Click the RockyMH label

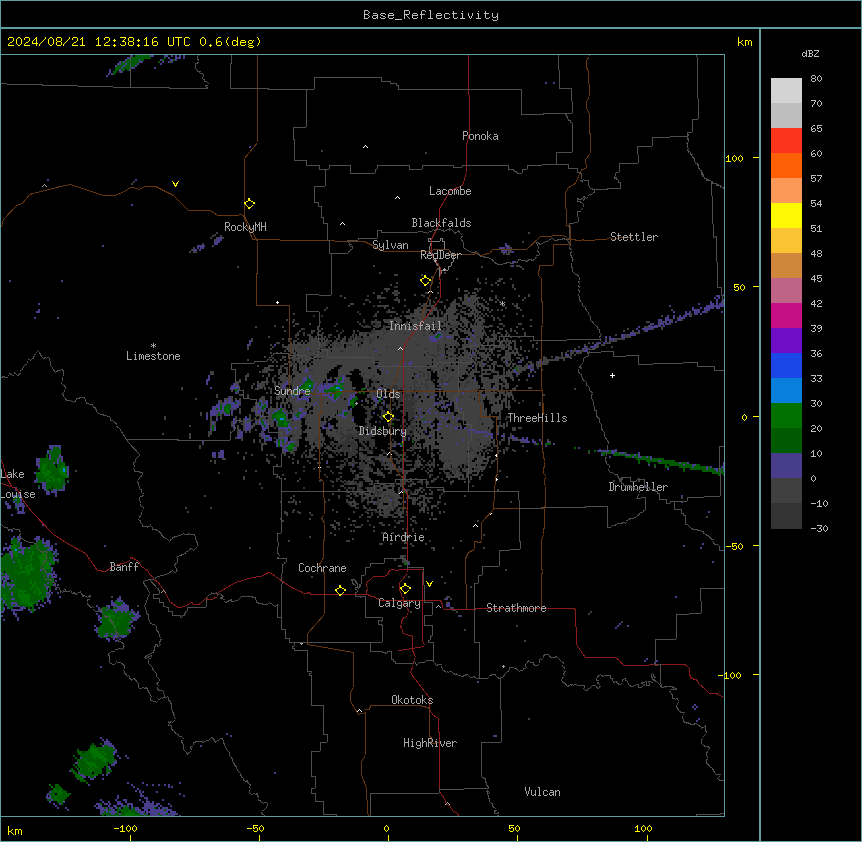tap(245, 227)
